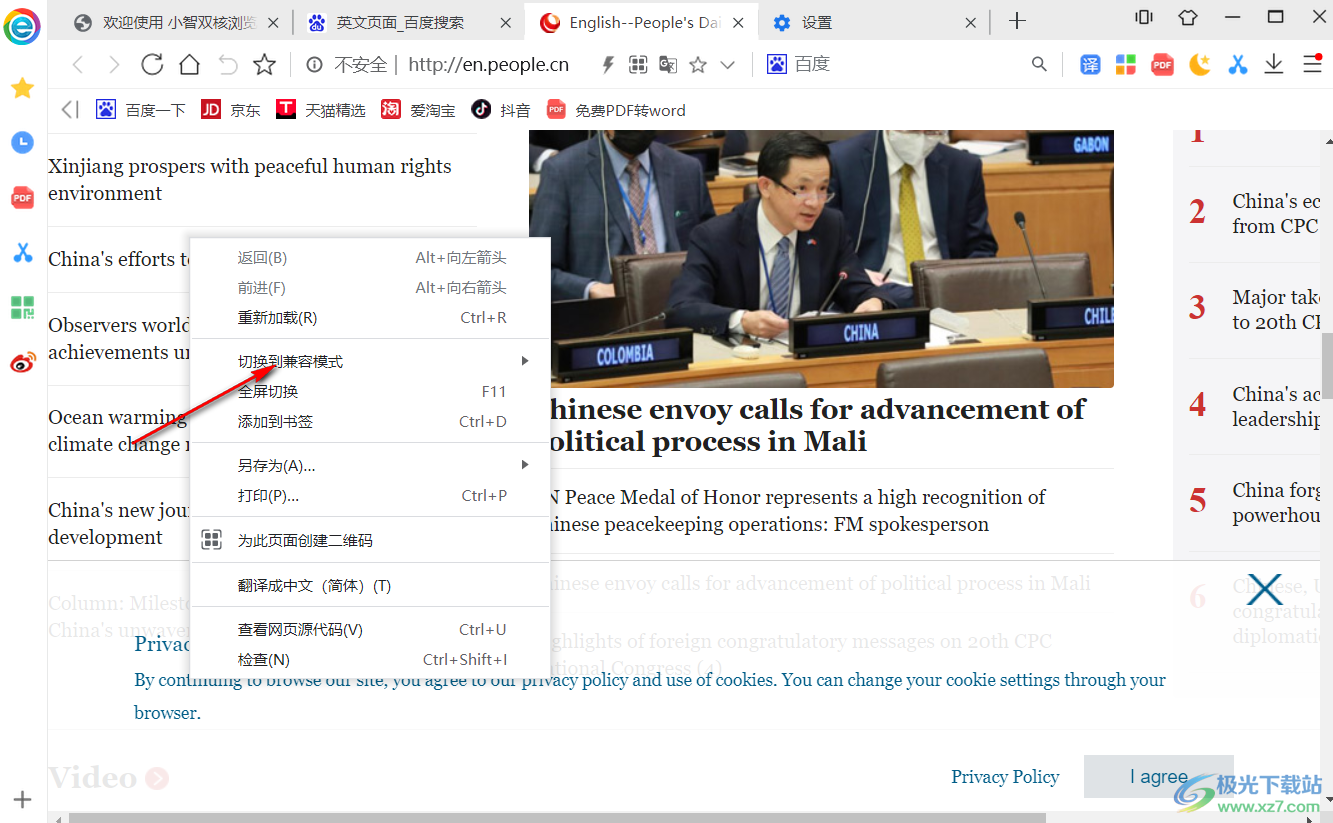Image resolution: width=1333 pixels, height=823 pixels.
Task: Select 添加到书签 in context menu
Action: coord(371,421)
